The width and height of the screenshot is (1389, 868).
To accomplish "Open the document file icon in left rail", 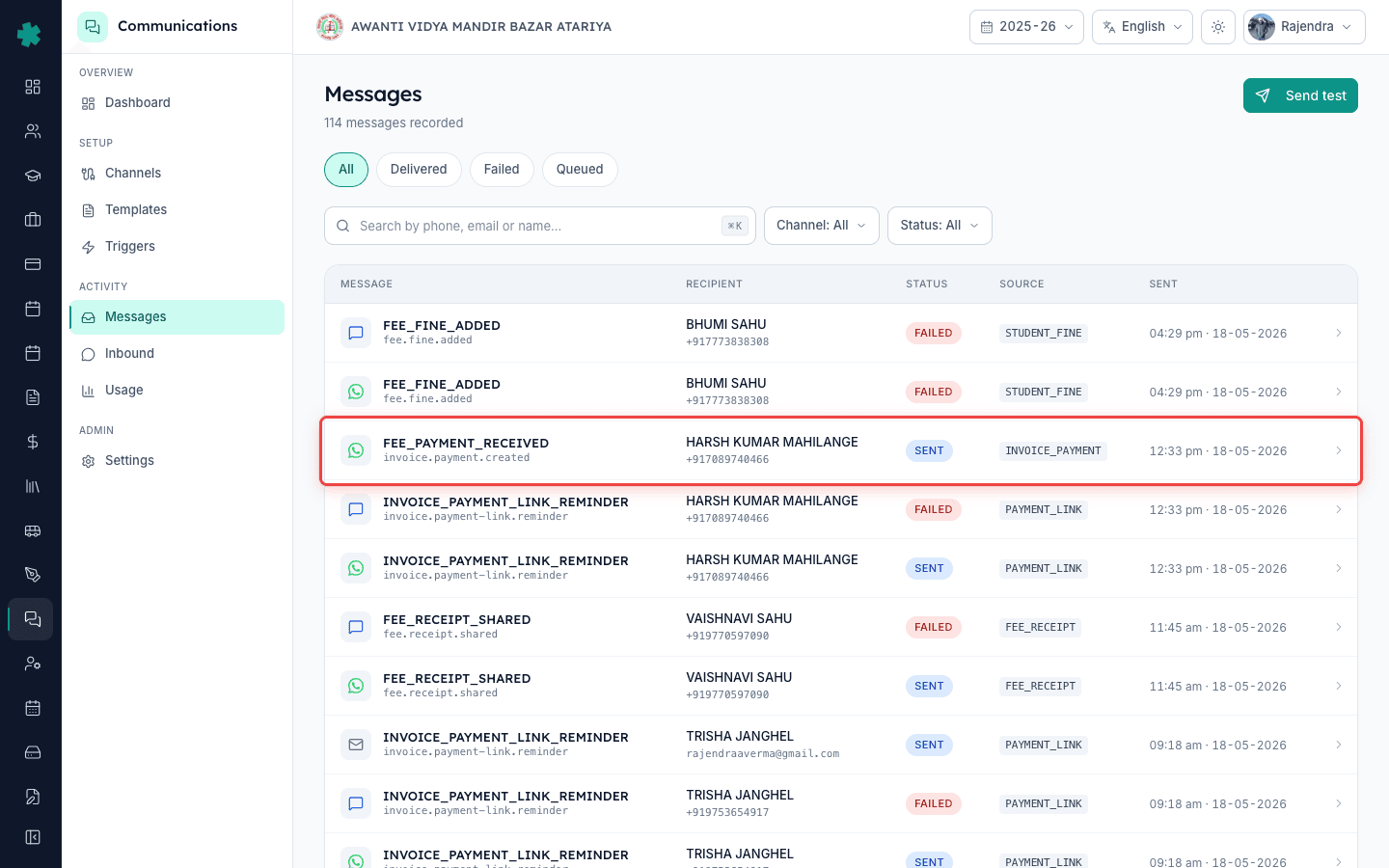I will (x=33, y=397).
